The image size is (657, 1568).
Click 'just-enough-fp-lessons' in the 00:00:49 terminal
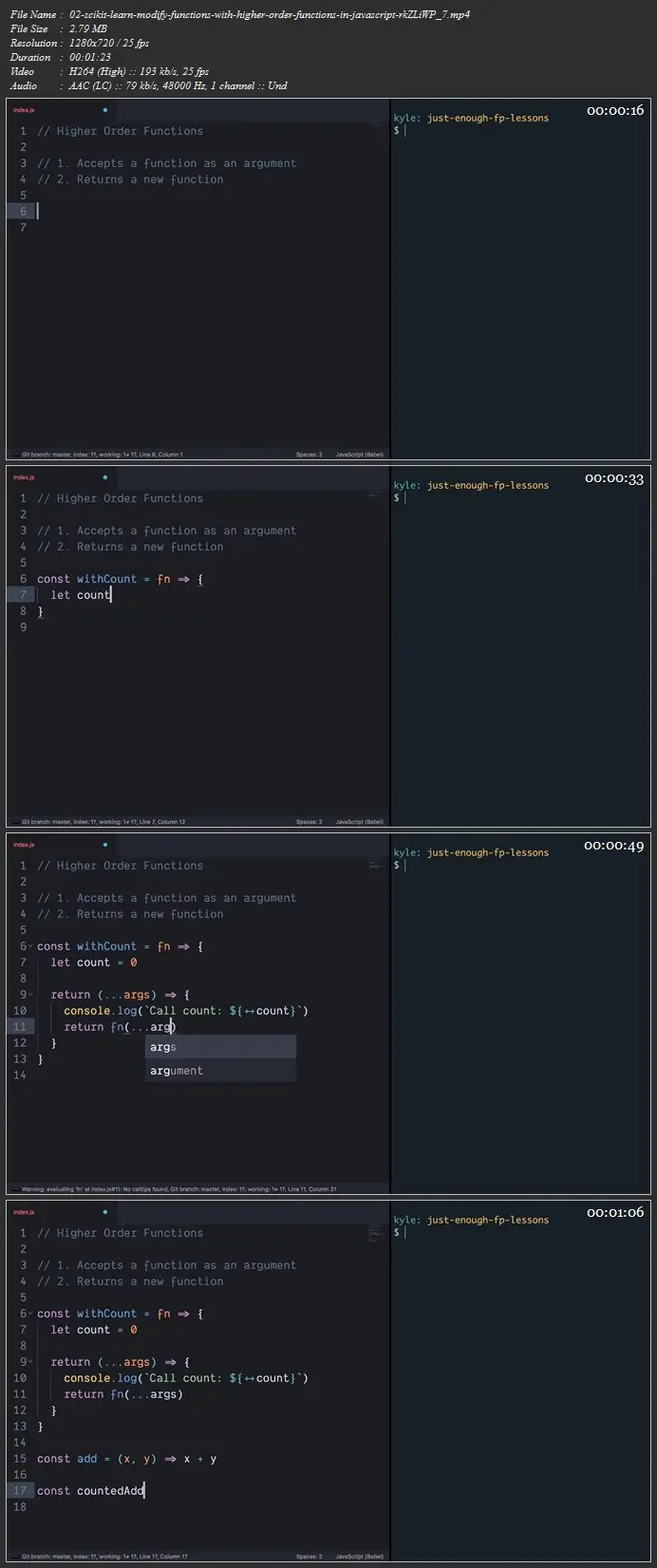pyautogui.click(x=488, y=852)
